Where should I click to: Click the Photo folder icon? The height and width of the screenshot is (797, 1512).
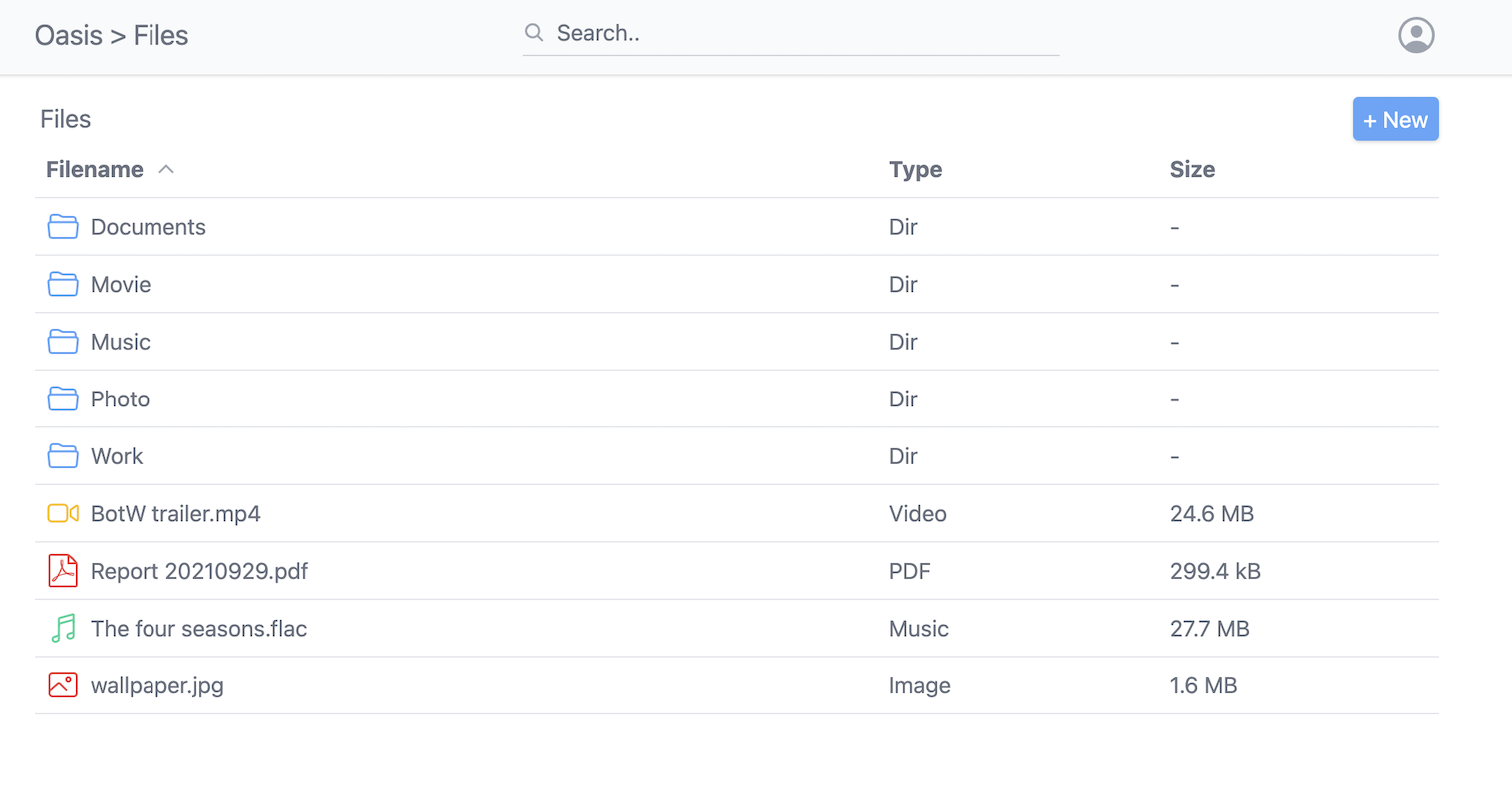pyautogui.click(x=62, y=398)
